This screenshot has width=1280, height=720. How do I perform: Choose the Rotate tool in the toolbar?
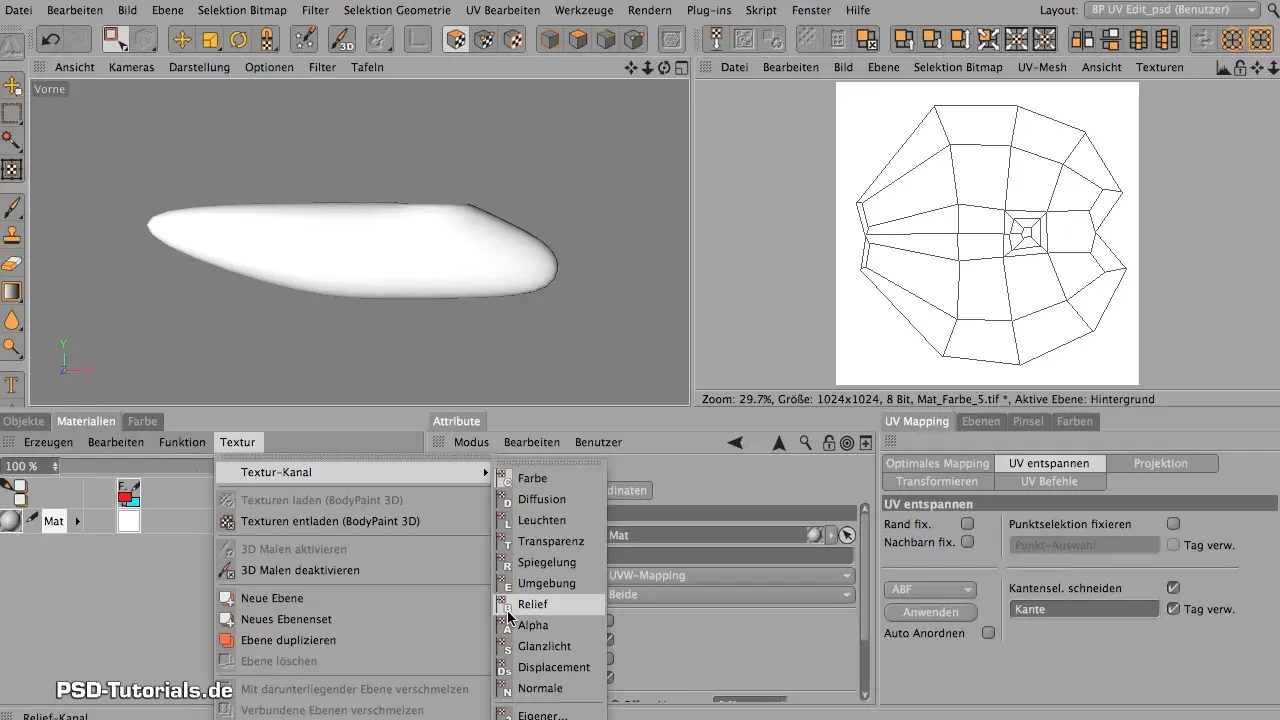[239, 40]
